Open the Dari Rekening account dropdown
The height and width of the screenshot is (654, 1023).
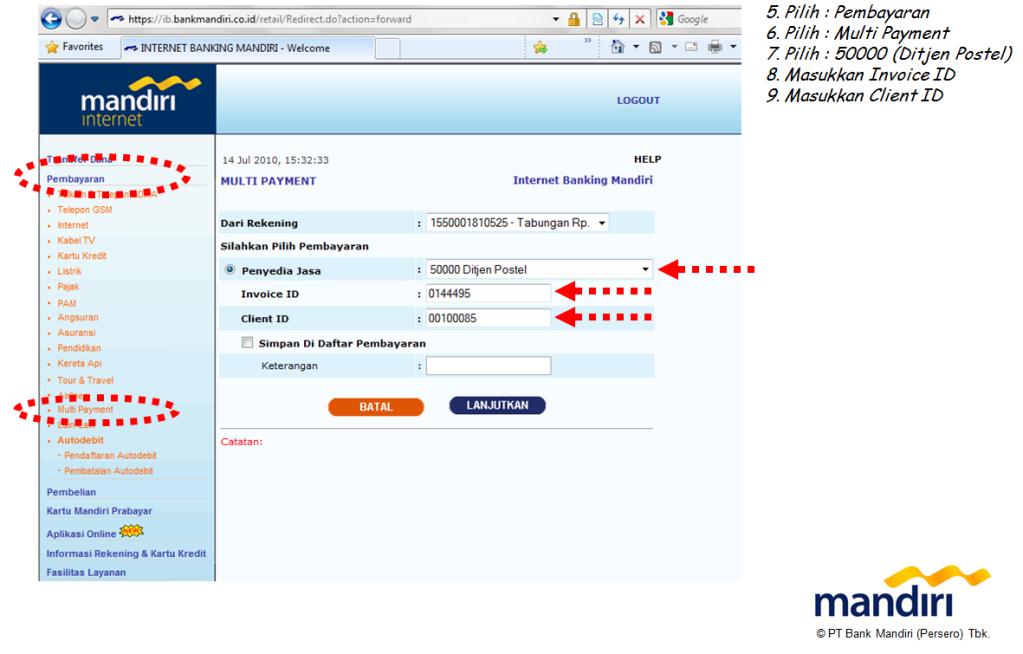click(517, 223)
